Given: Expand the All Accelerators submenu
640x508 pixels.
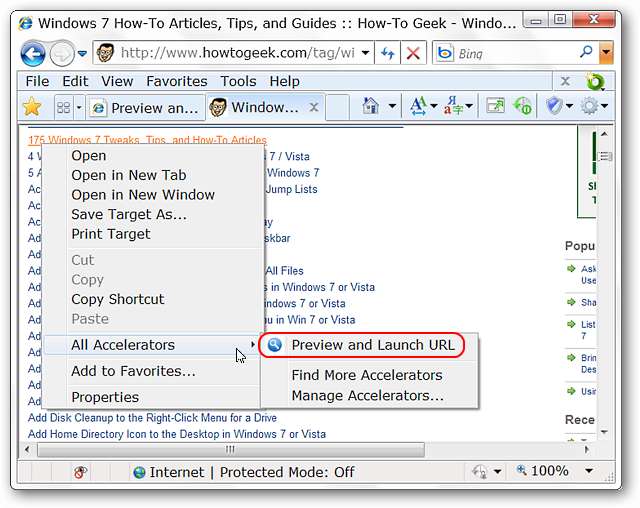Looking at the screenshot, I should (x=151, y=345).
